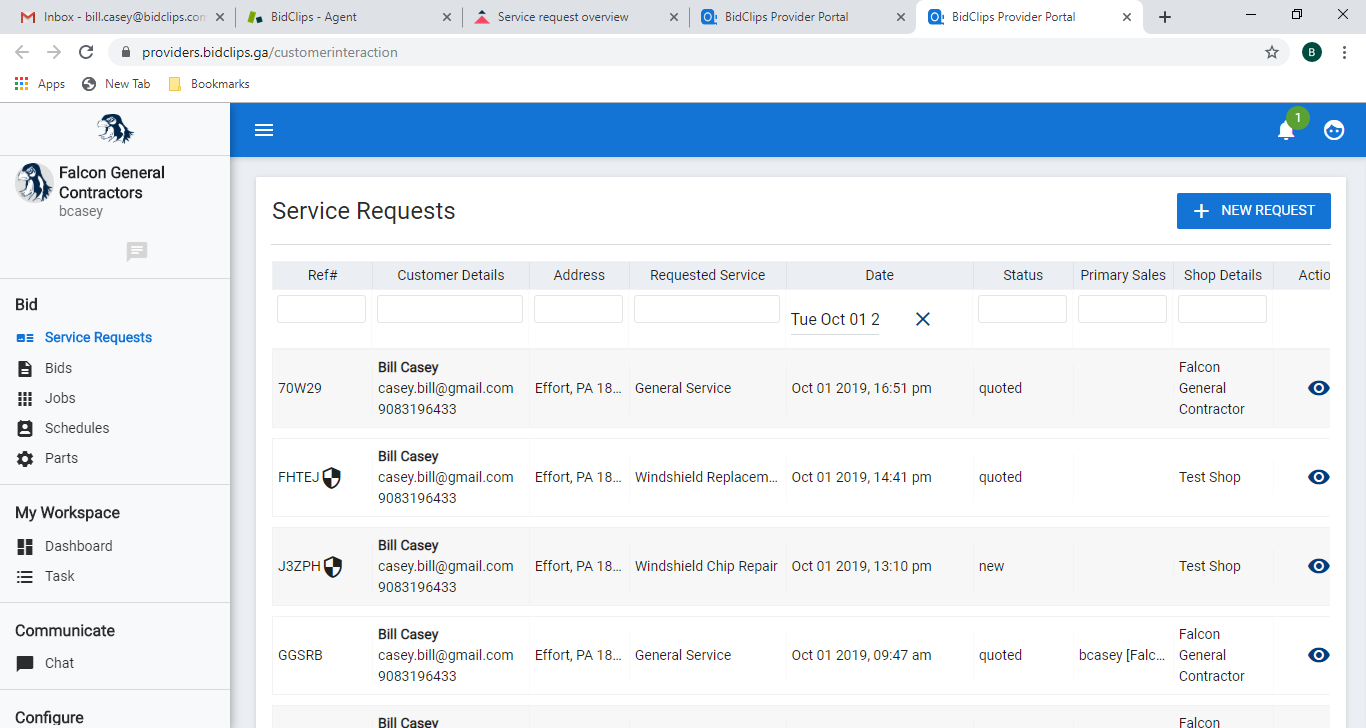Screen dimensions: 1366x728
Task: Open a new browser tab
Action: point(1165,17)
